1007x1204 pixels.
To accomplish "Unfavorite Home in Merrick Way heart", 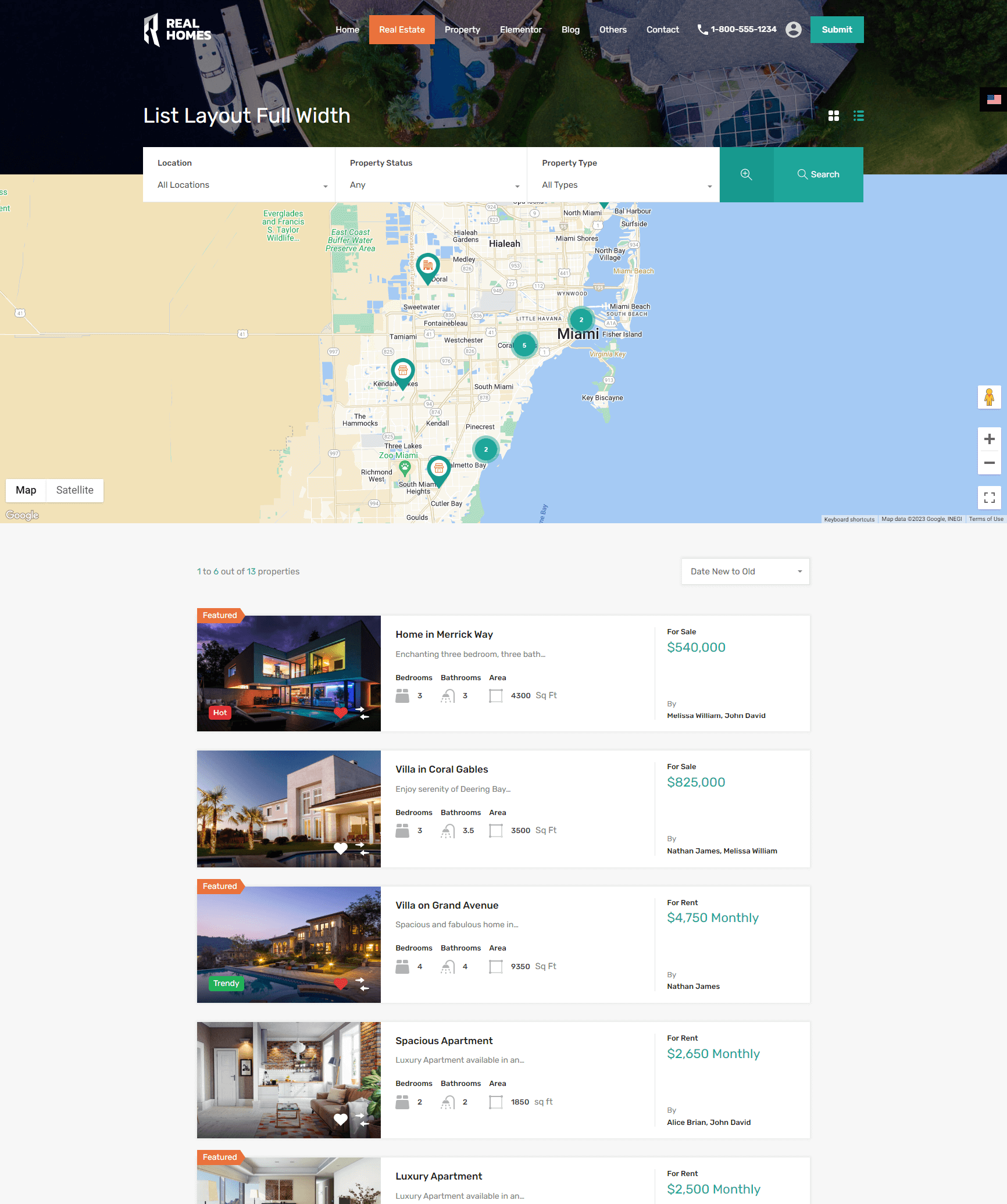I will pyautogui.click(x=341, y=713).
